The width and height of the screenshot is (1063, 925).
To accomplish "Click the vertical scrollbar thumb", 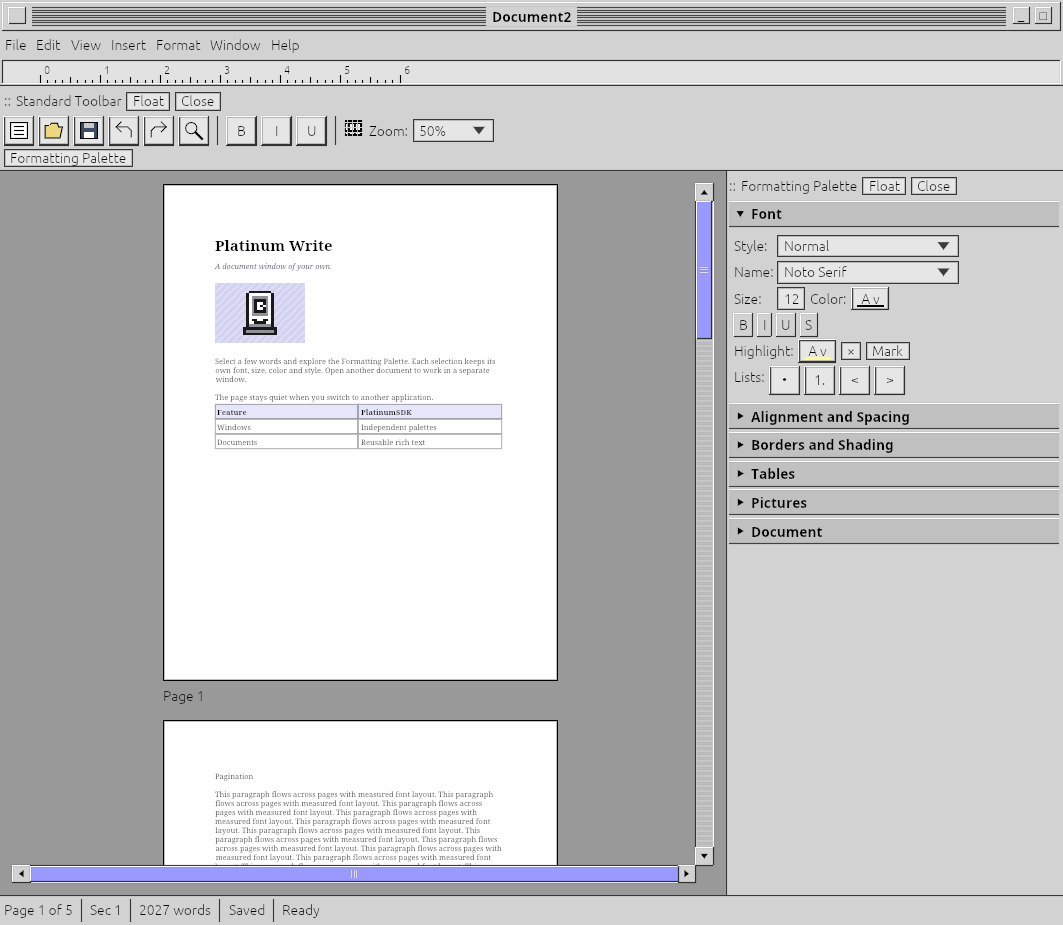I will (x=704, y=270).
